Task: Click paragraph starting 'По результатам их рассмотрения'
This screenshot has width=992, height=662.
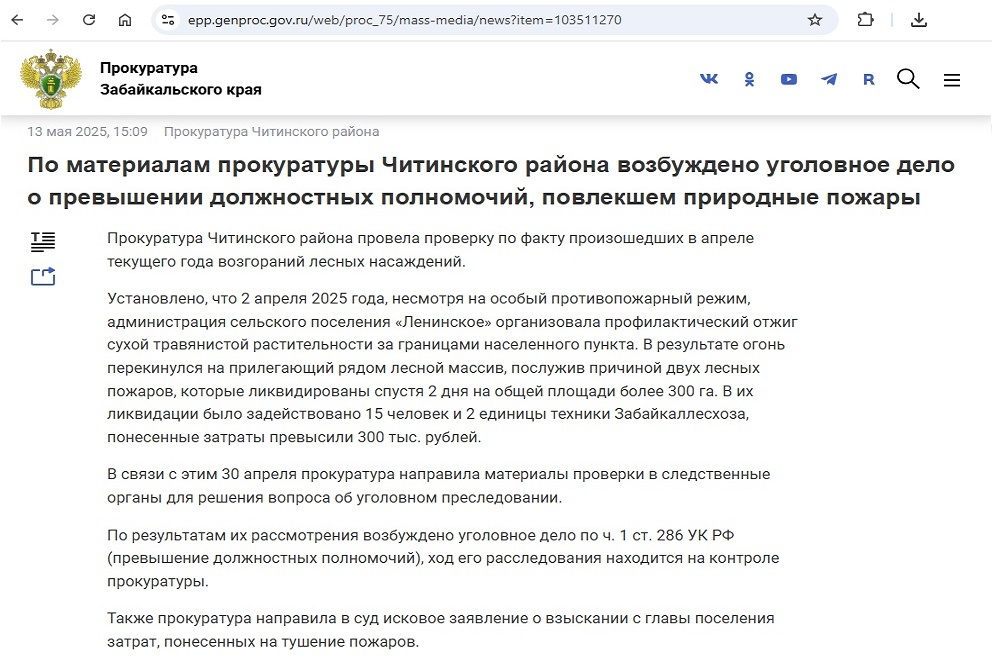Action: coord(443,558)
